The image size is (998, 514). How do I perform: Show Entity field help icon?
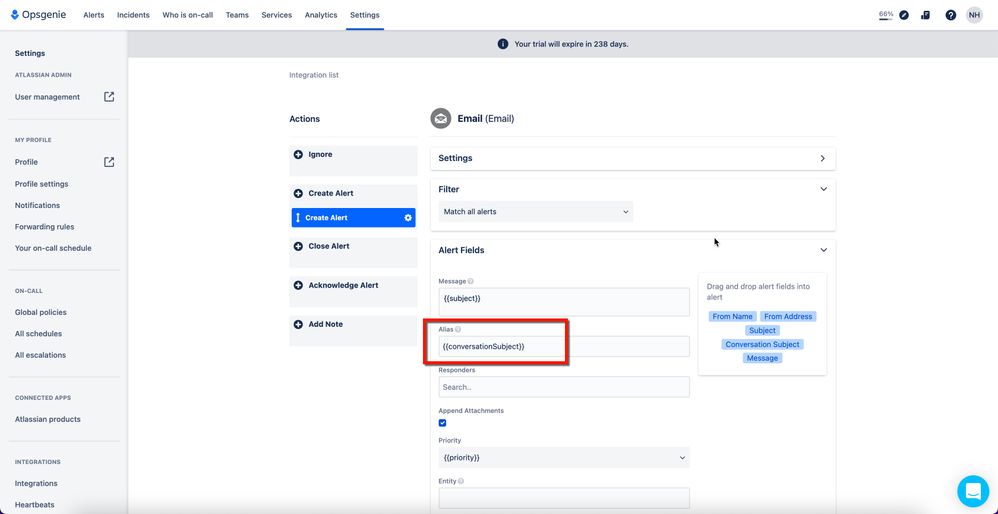(460, 482)
